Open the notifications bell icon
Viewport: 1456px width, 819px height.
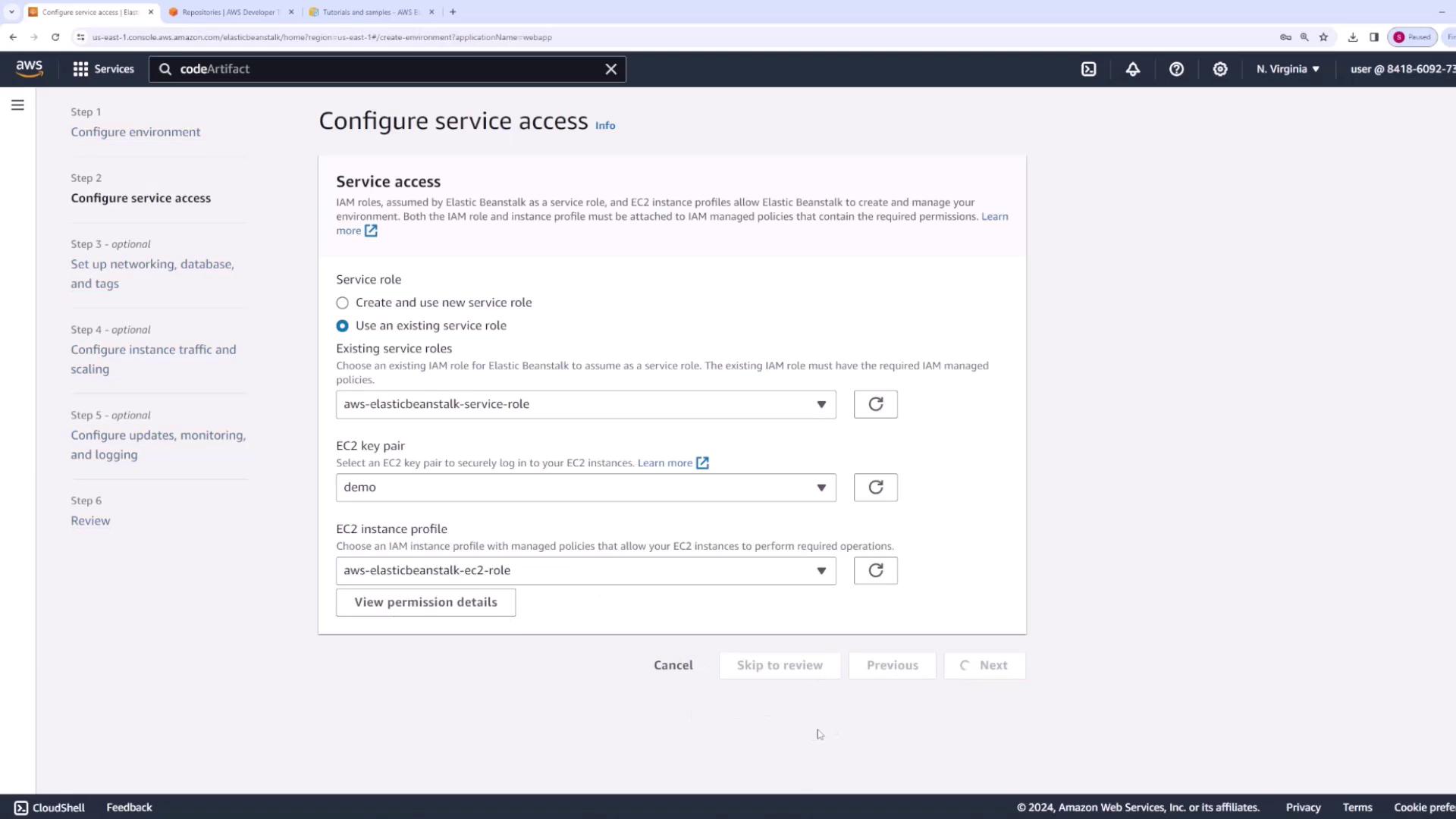tap(1132, 69)
